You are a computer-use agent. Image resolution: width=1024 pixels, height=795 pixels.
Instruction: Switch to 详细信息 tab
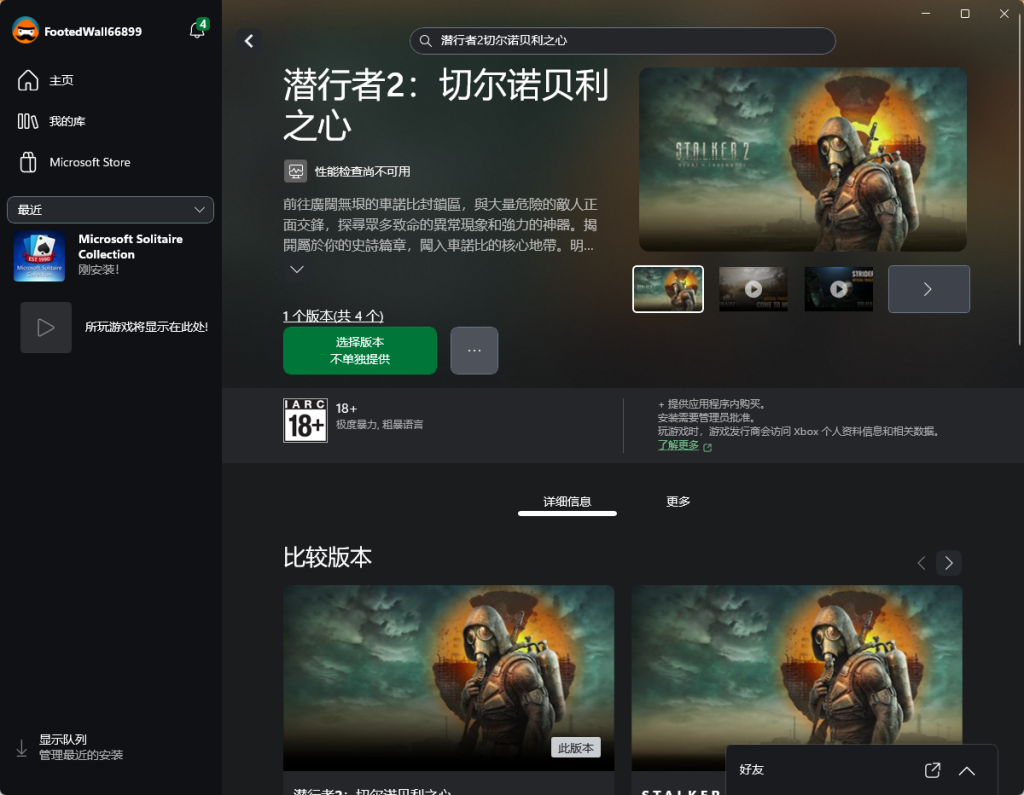(x=567, y=502)
